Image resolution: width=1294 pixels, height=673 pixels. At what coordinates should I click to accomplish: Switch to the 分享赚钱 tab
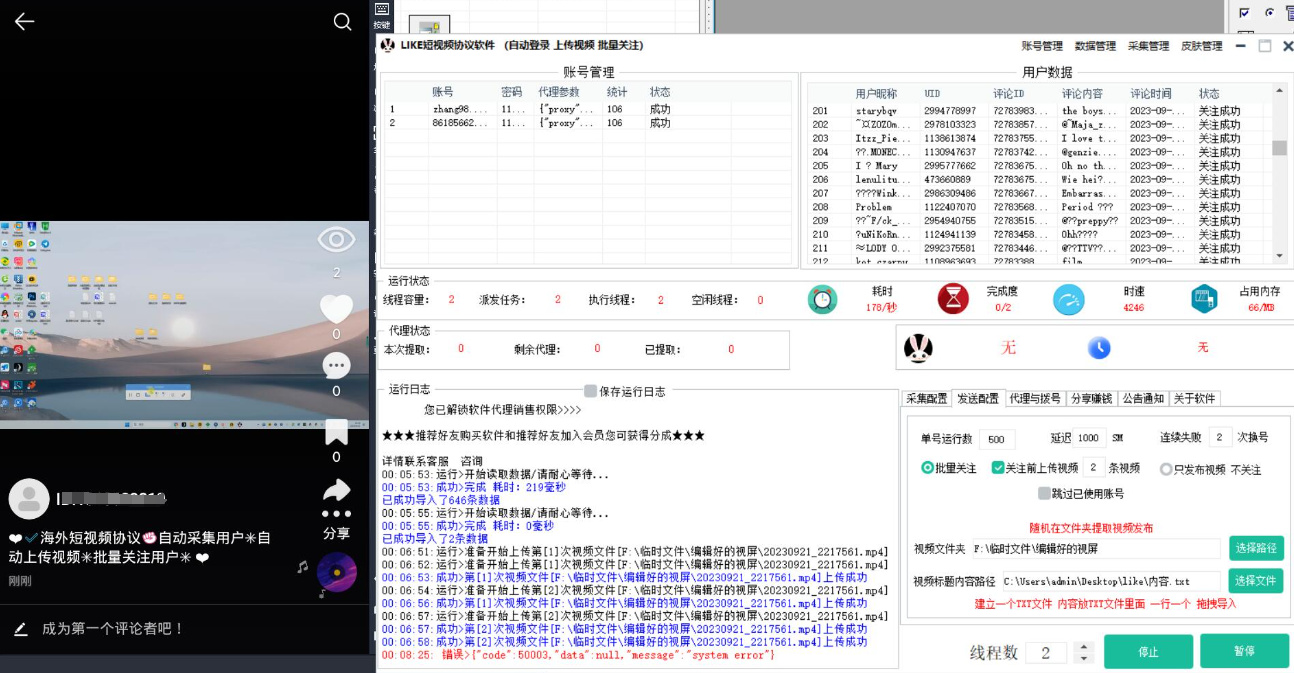(1091, 398)
